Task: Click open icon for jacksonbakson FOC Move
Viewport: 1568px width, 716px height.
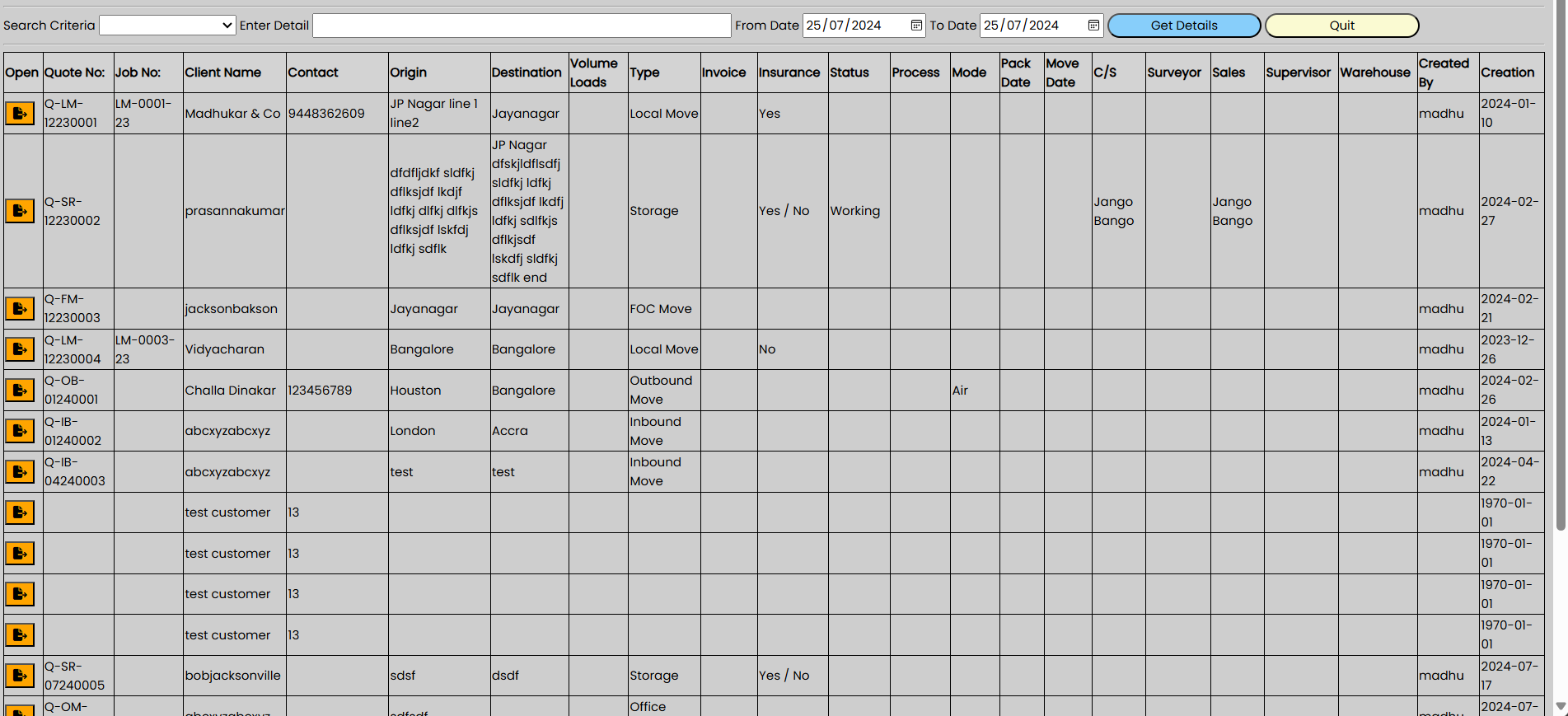Action: pyautogui.click(x=20, y=309)
